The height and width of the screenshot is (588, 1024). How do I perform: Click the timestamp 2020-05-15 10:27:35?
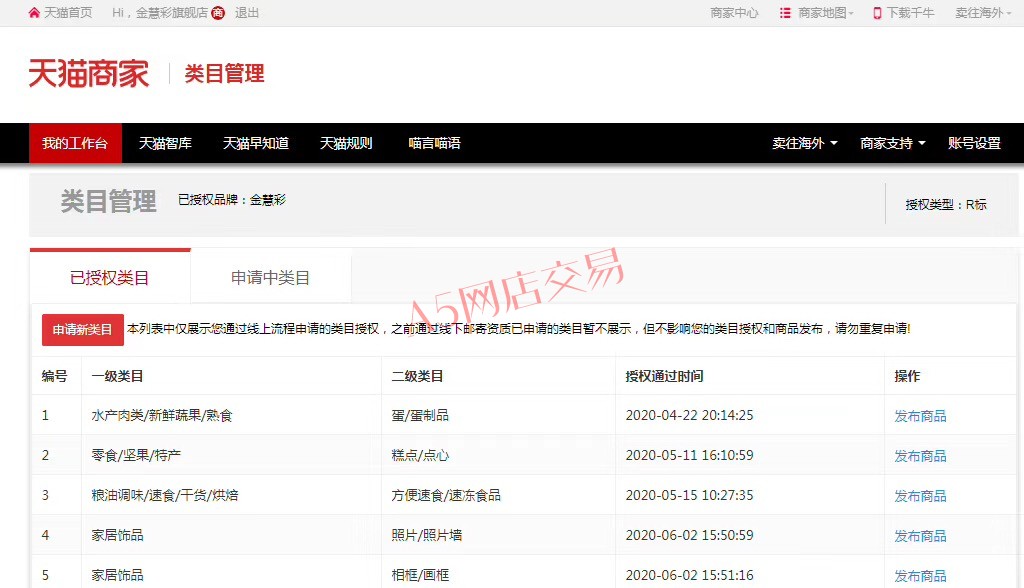pos(690,495)
